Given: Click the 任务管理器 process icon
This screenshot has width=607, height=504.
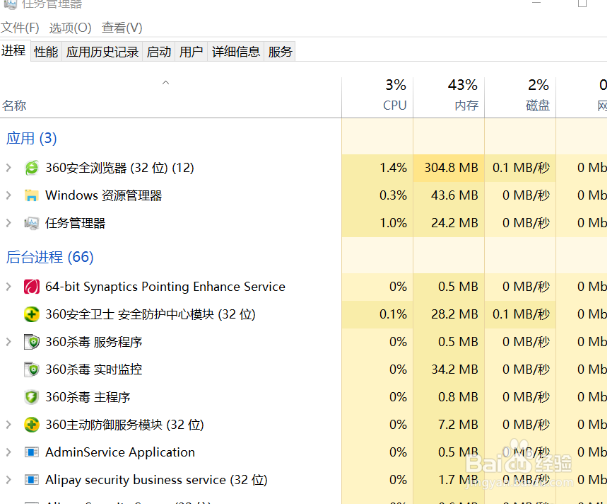Looking at the screenshot, I should point(32,223).
